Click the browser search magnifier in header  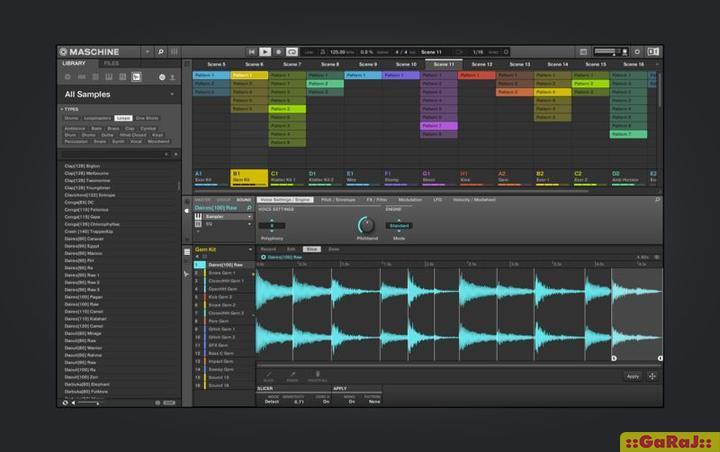[161, 52]
